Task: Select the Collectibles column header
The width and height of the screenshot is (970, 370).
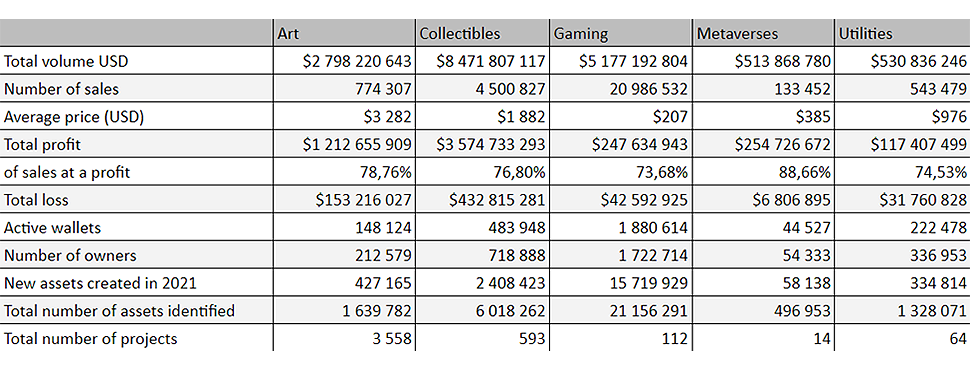Action: pos(483,33)
